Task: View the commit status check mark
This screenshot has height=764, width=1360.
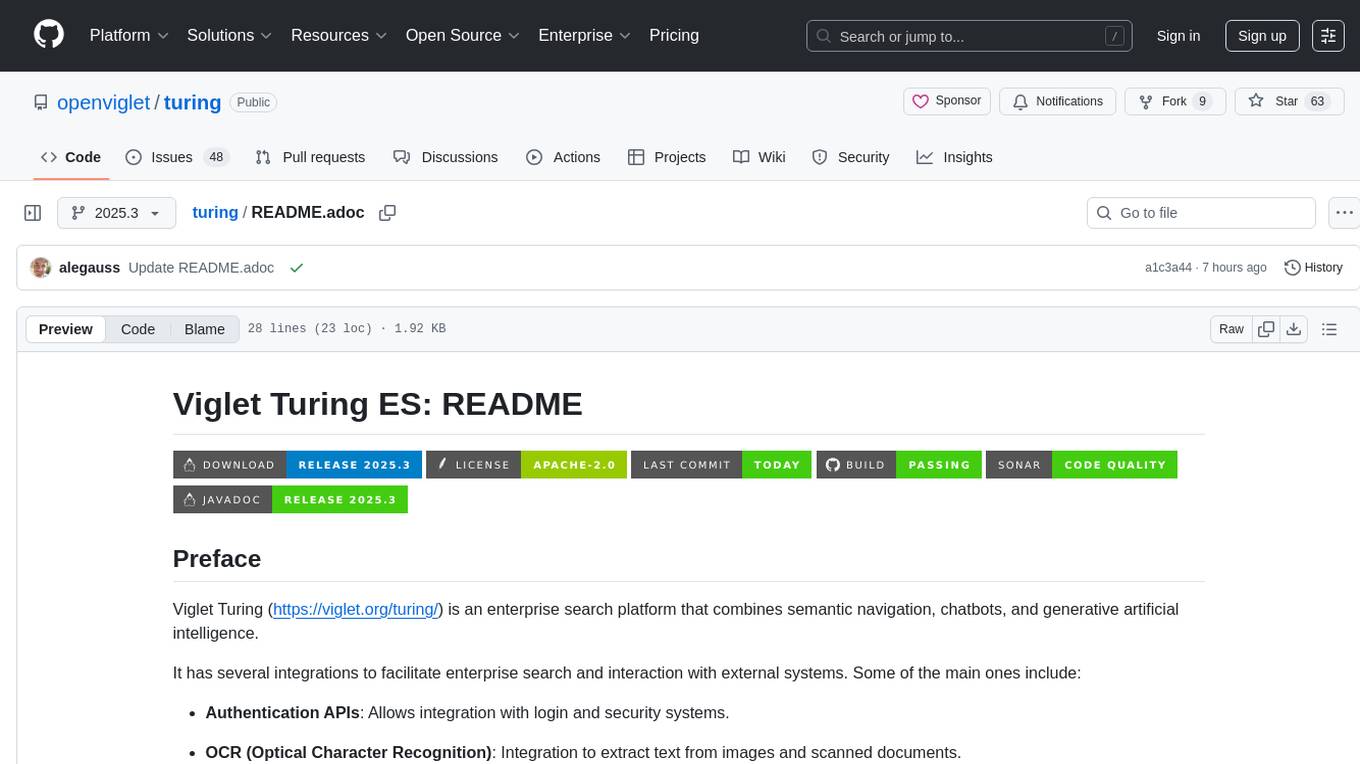Action: click(296, 268)
